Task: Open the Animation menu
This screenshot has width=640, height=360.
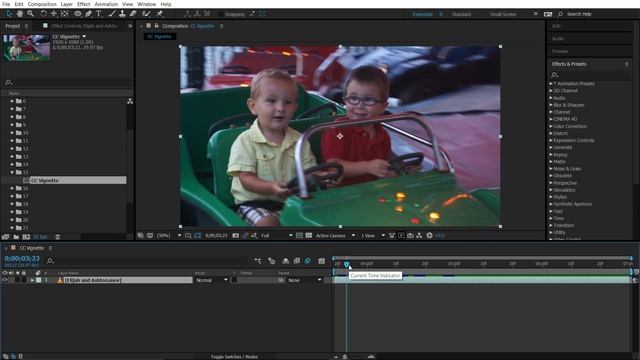Action: pyautogui.click(x=106, y=4)
